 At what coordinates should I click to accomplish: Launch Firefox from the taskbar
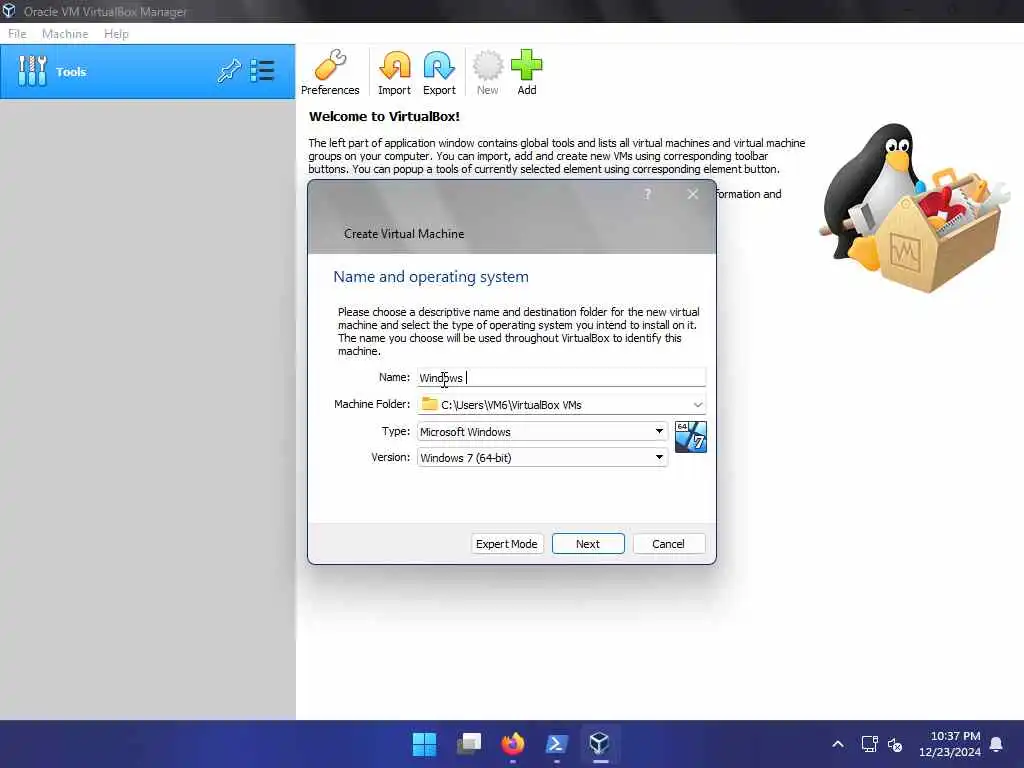pyautogui.click(x=513, y=744)
